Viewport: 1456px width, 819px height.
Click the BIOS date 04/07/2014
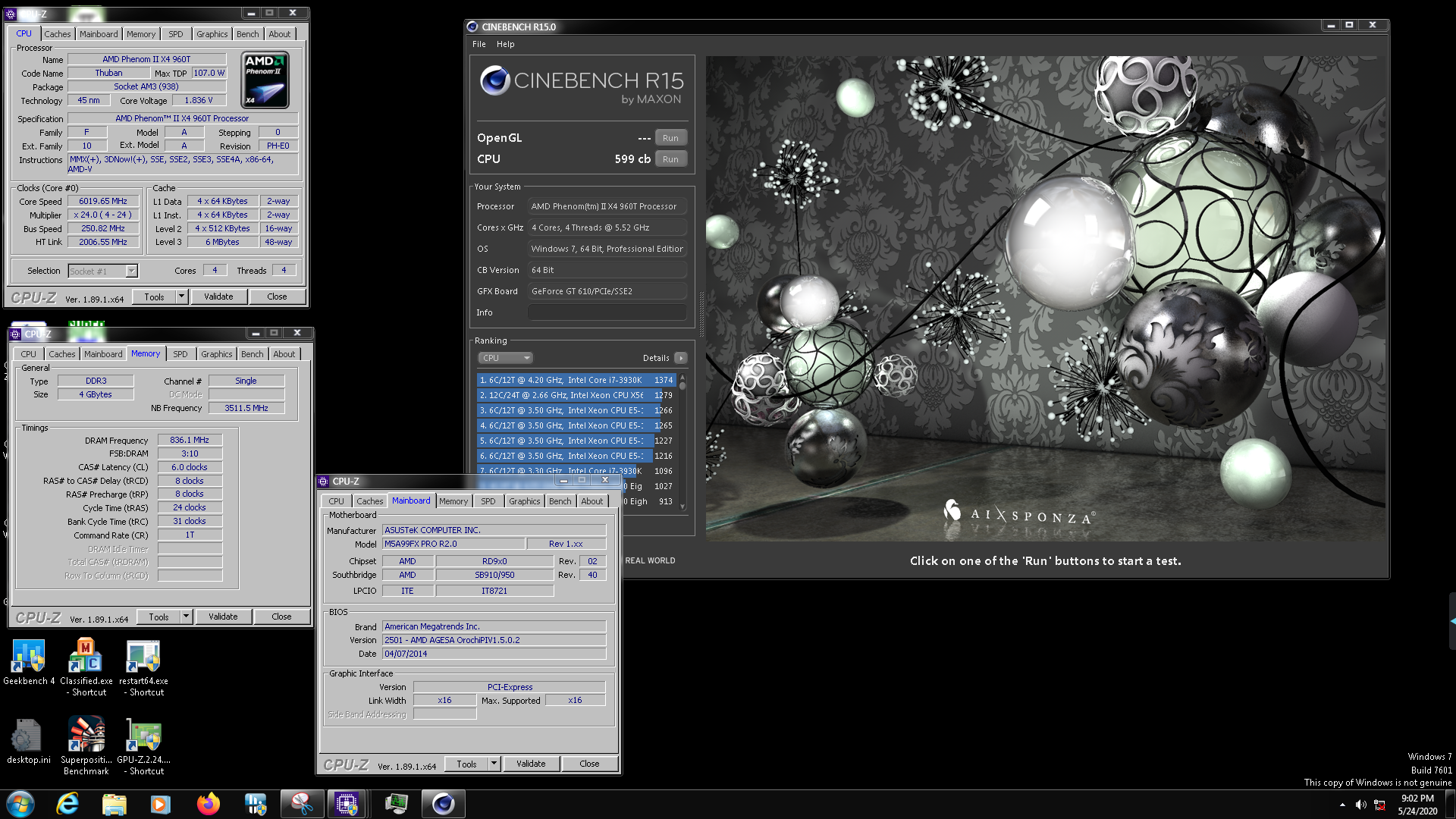(x=494, y=654)
